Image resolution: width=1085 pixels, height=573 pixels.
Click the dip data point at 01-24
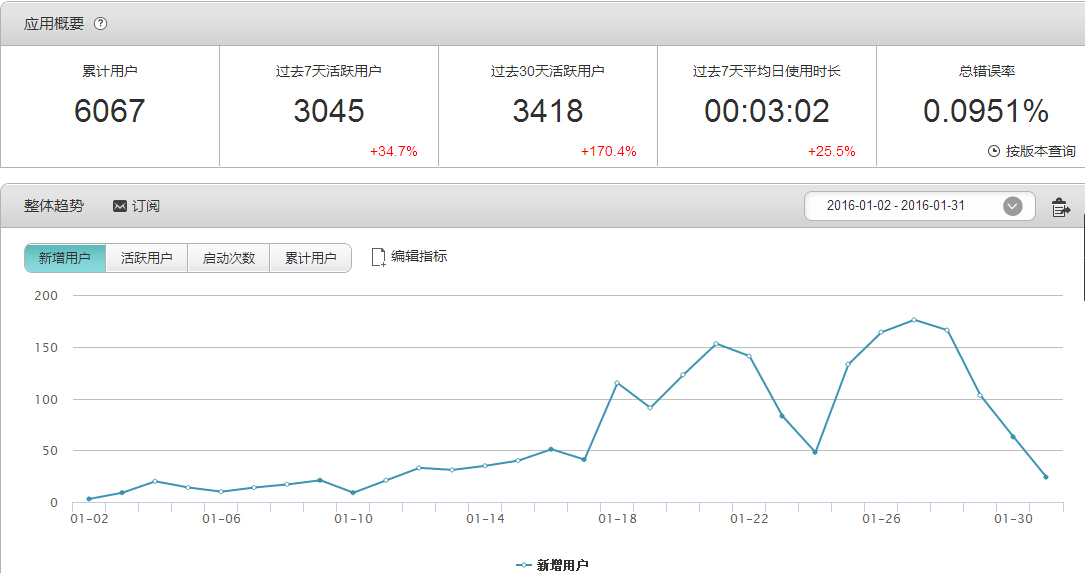click(815, 452)
